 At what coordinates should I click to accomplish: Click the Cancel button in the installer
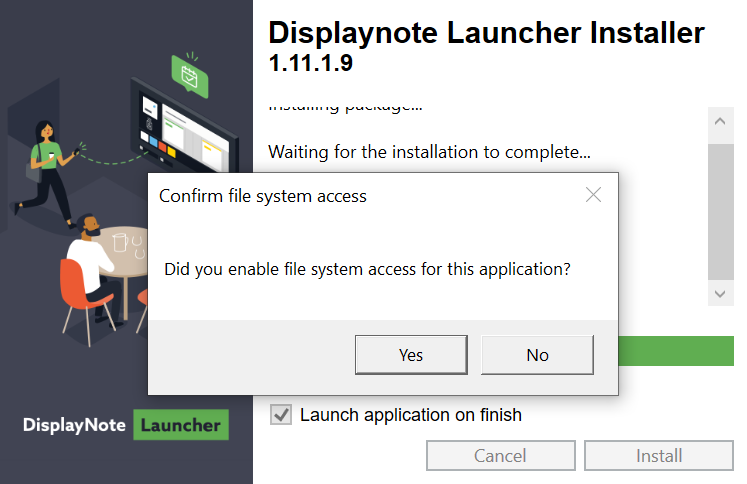tap(501, 455)
